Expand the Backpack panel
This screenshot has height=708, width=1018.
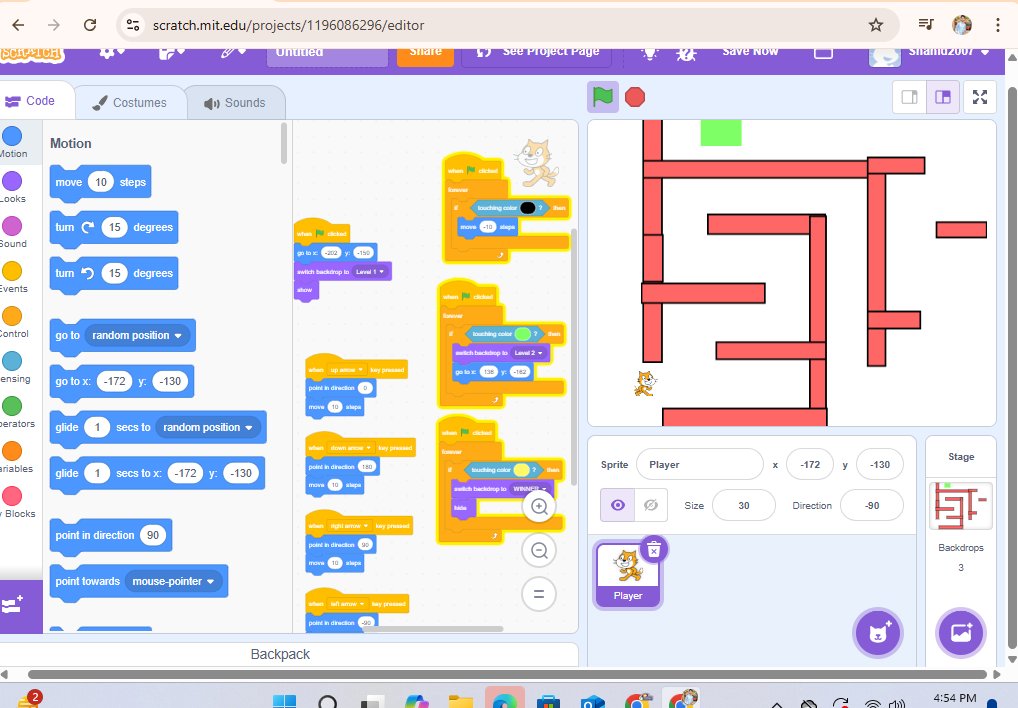click(280, 654)
